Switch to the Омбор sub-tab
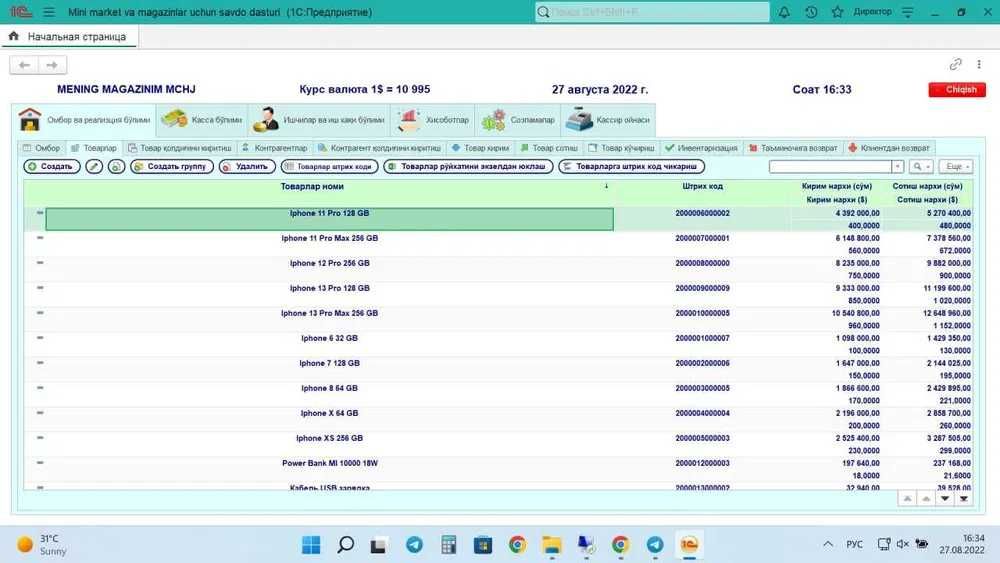Viewport: 1000px width, 563px height. click(42, 148)
